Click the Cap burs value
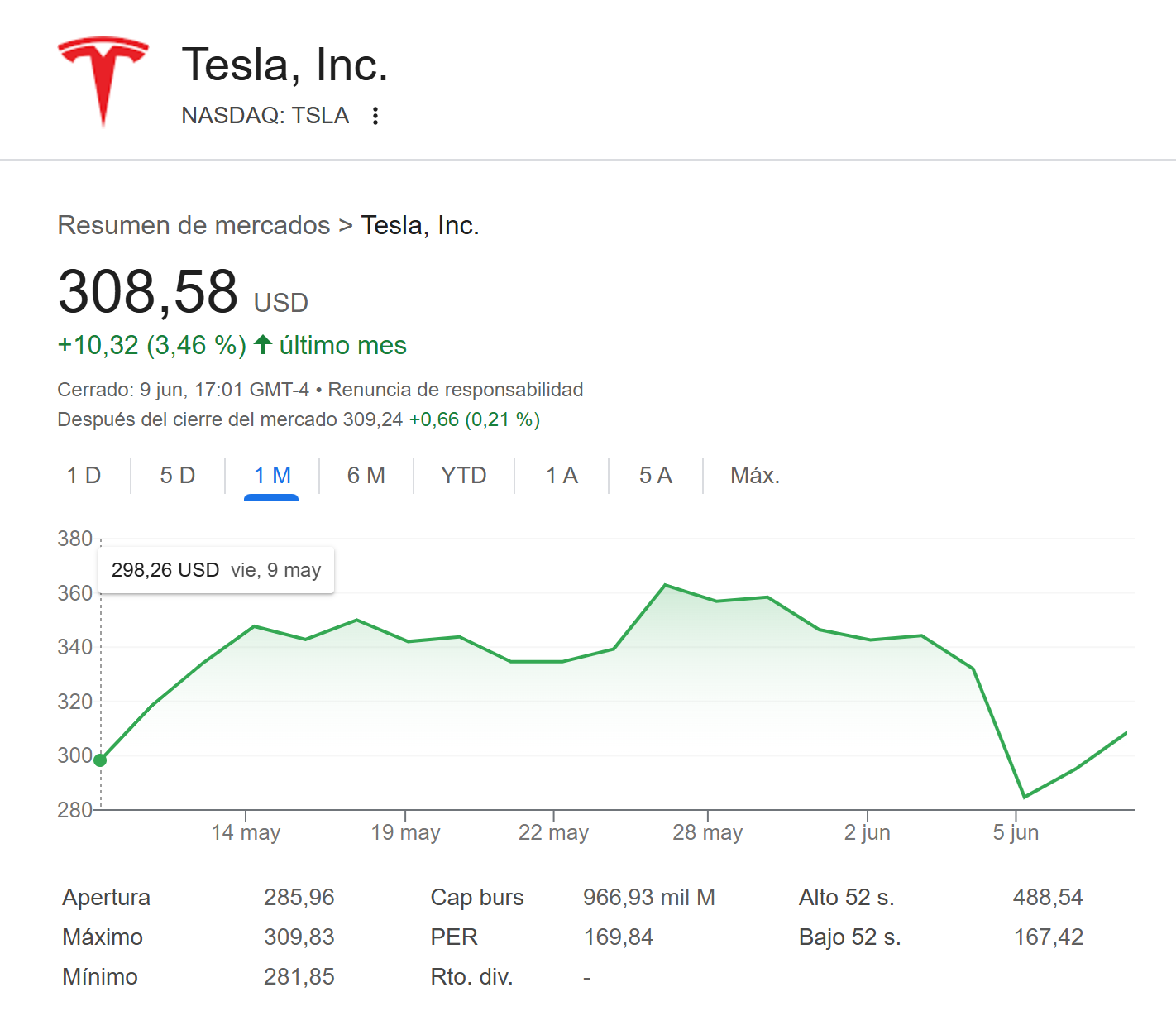 tap(648, 898)
